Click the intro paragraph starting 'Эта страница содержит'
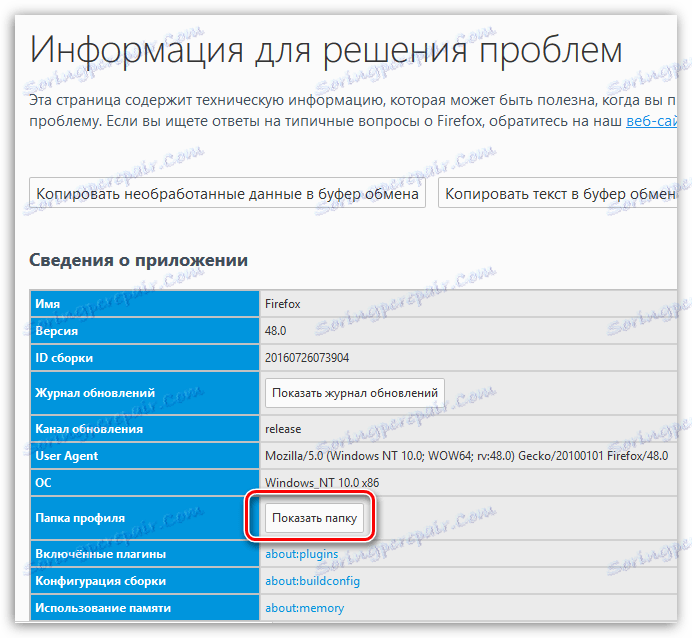Image resolution: width=692 pixels, height=638 pixels. pyautogui.click(x=353, y=110)
